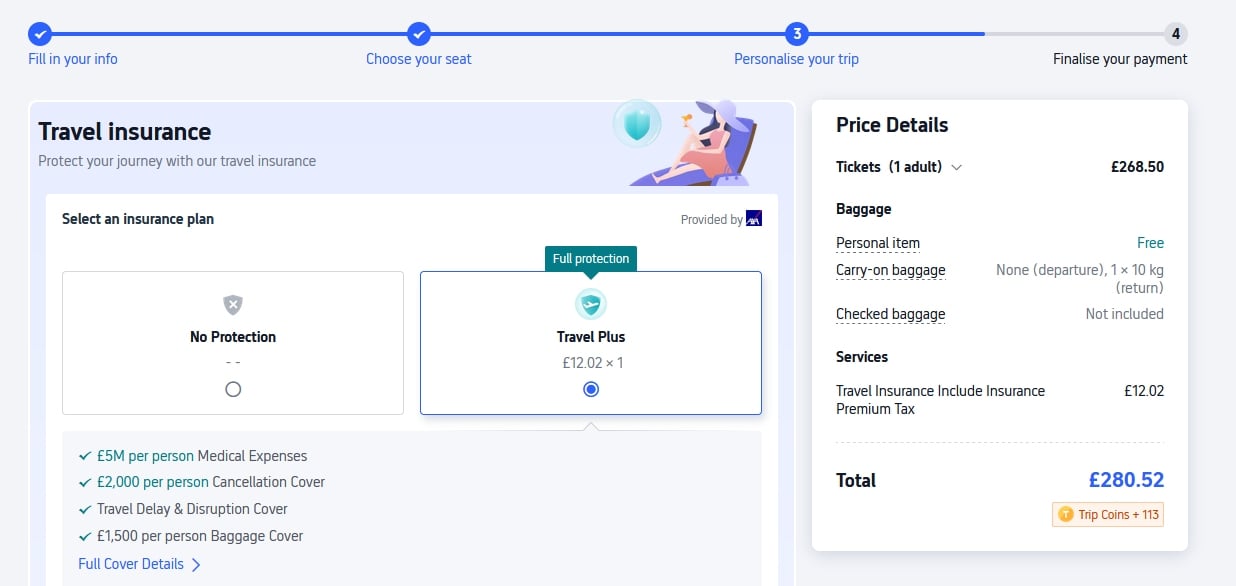Click Carry-on baggage link

click(890, 270)
